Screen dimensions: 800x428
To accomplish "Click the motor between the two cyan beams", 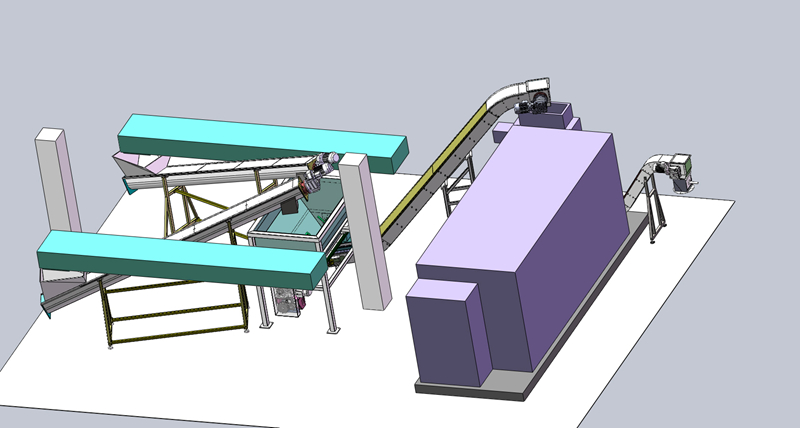I will coord(318,172).
